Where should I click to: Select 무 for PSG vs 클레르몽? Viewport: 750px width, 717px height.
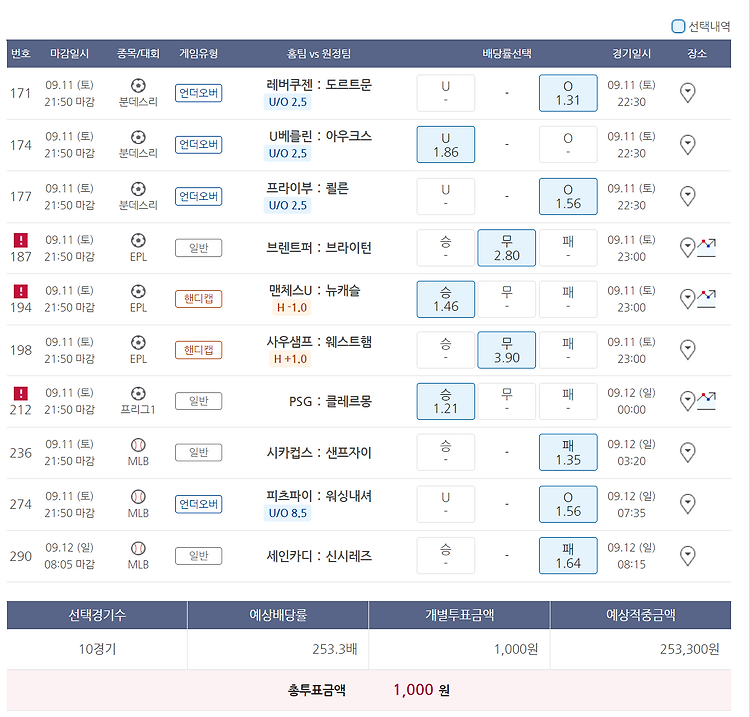507,401
